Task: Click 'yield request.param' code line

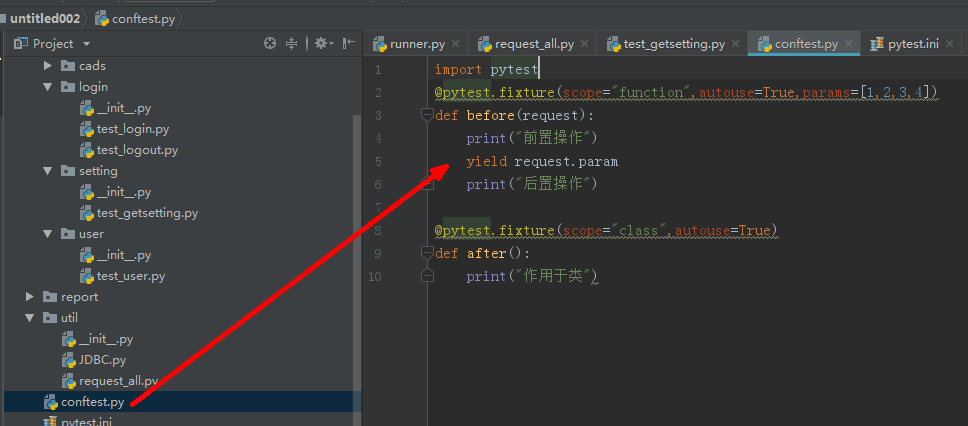Action: (x=542, y=162)
